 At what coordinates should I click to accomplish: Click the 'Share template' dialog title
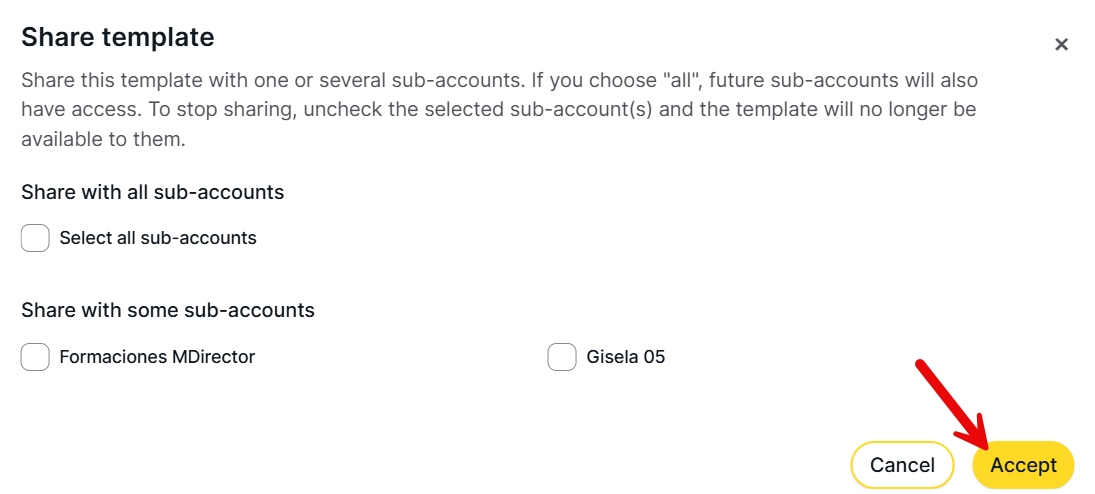118,38
